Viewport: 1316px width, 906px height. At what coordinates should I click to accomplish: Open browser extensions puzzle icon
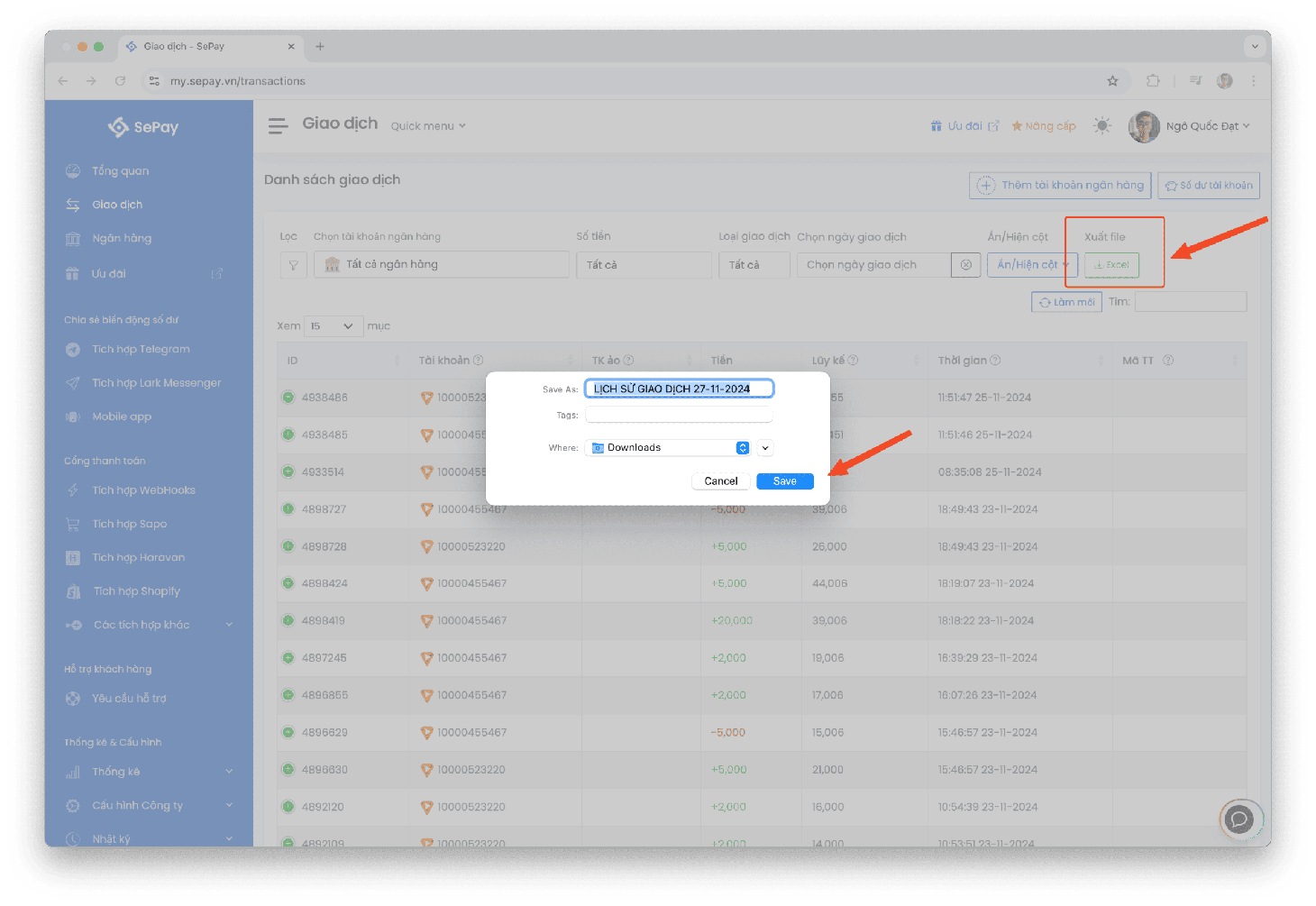pyautogui.click(x=1153, y=81)
